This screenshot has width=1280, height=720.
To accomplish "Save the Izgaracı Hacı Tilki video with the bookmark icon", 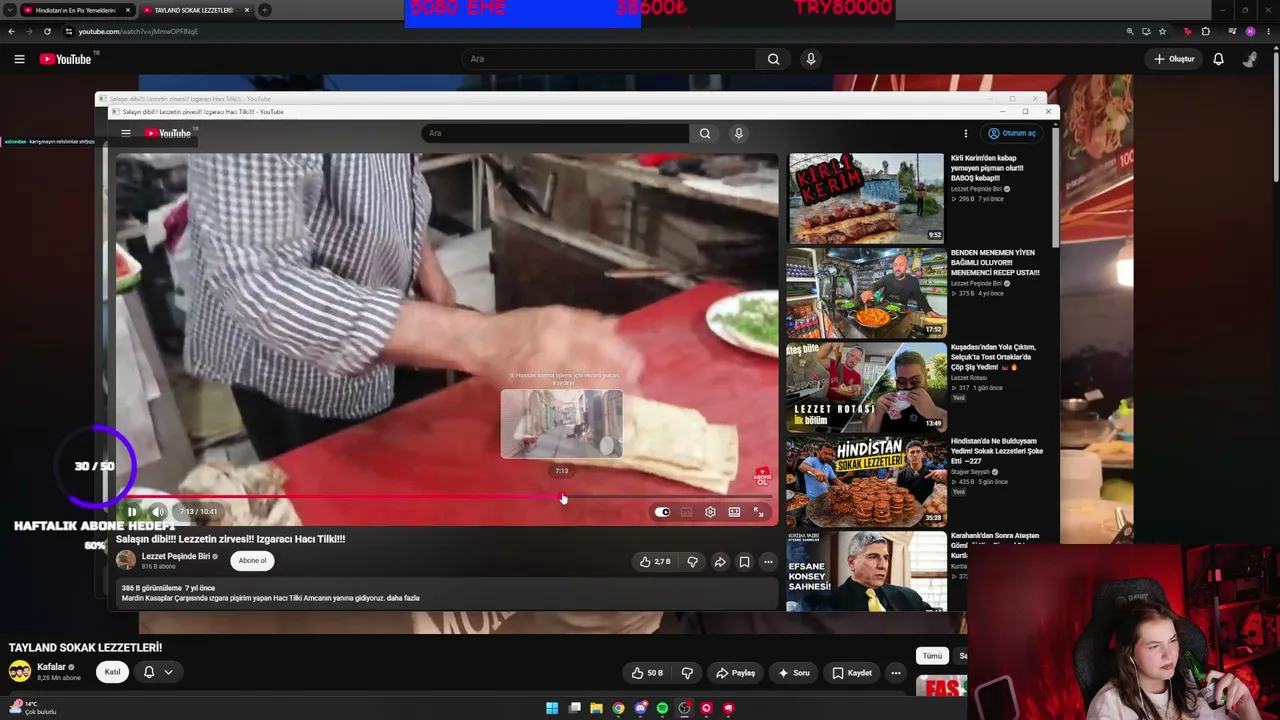I will coord(744,562).
